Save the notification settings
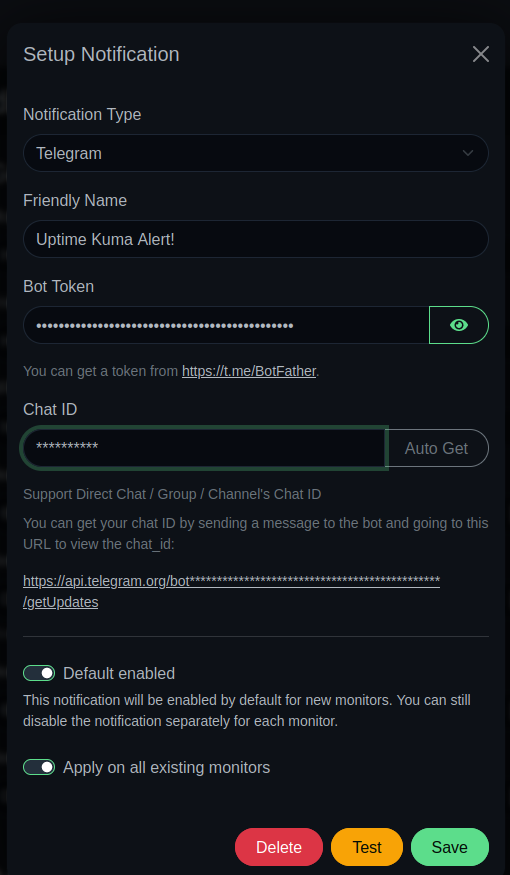Screen dimensions: 510x875 [450, 847]
